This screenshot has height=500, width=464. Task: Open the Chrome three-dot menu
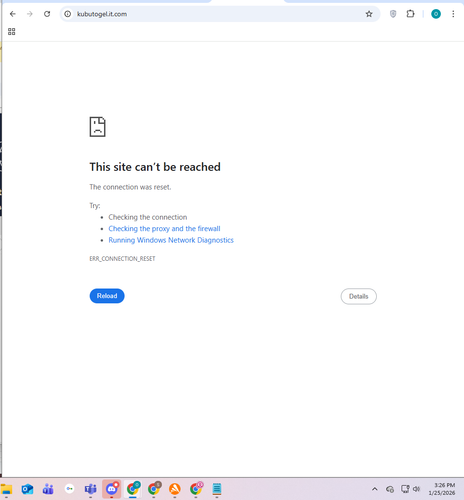tap(453, 14)
